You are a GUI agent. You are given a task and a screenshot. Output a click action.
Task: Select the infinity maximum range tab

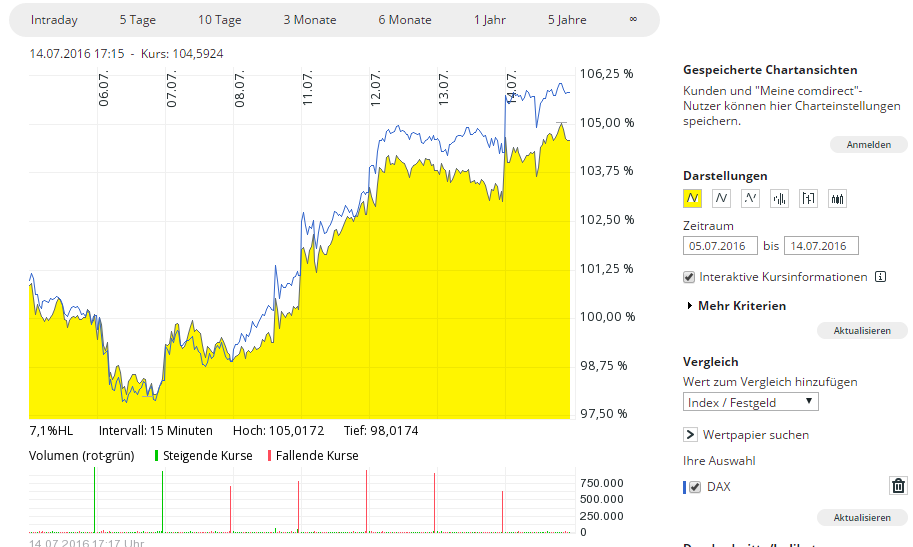pyautogui.click(x=633, y=19)
